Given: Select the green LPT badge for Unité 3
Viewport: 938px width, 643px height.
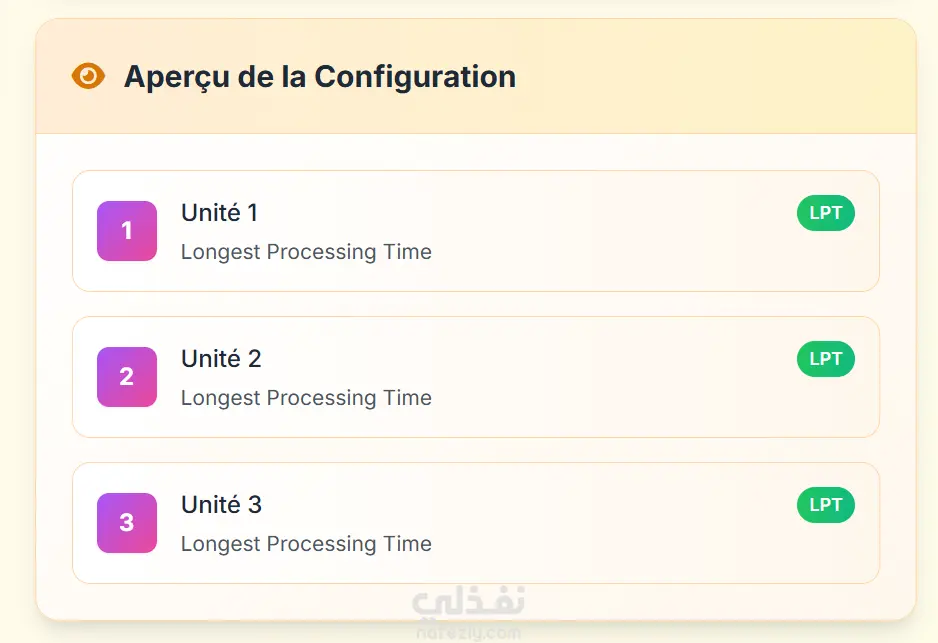Looking at the screenshot, I should [x=825, y=505].
